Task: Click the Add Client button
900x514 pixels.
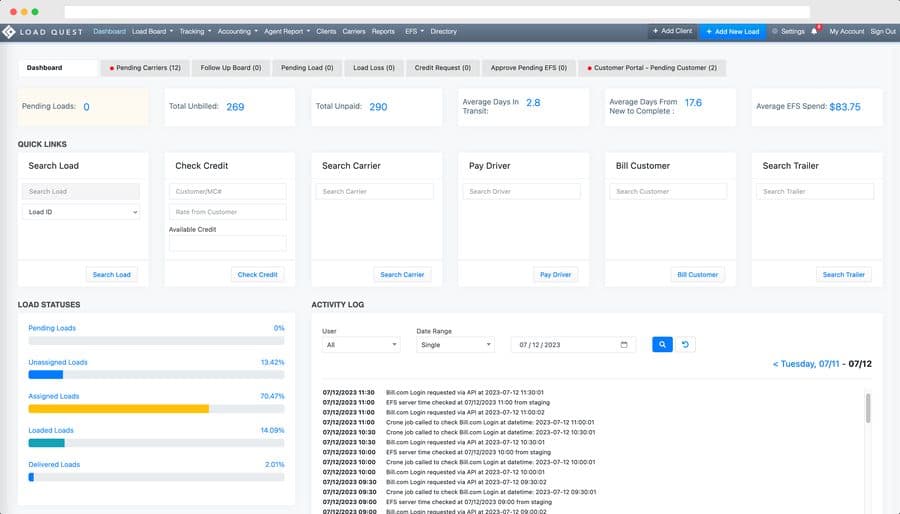Action: pos(673,31)
